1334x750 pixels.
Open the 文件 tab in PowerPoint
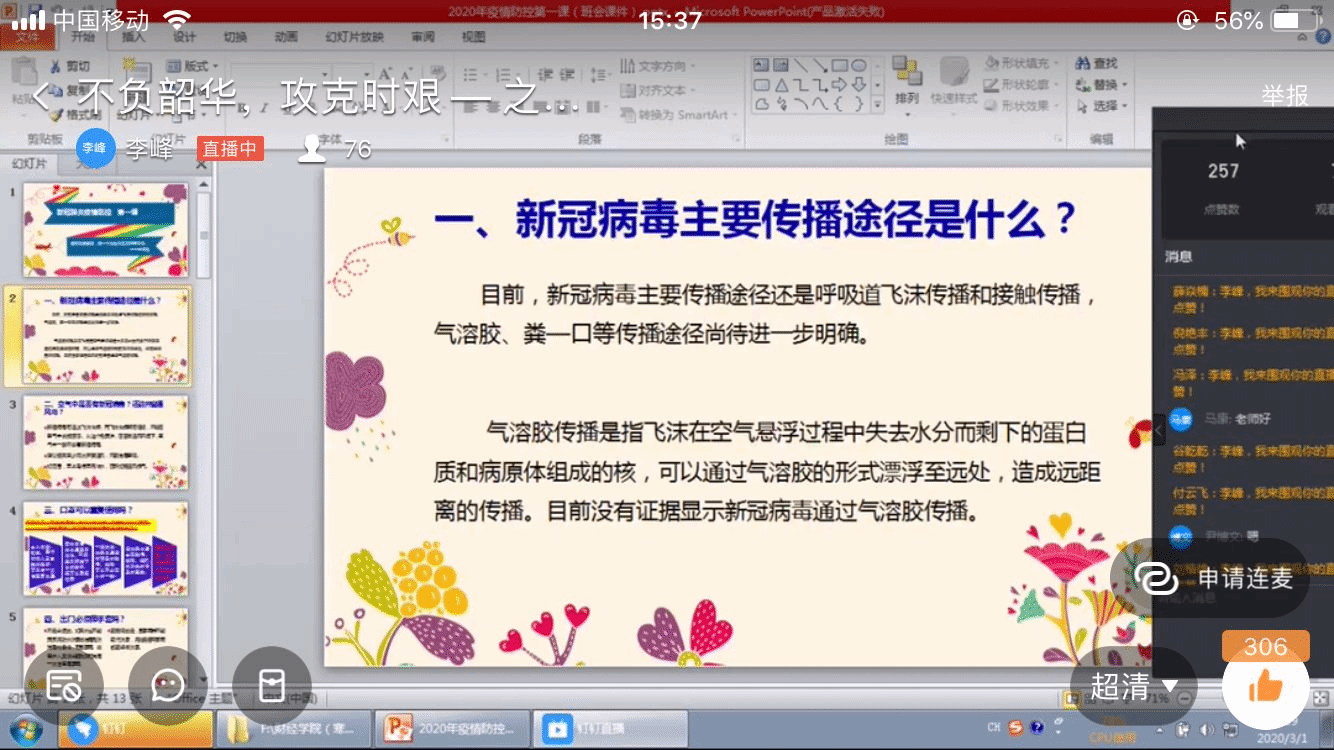pos(29,37)
